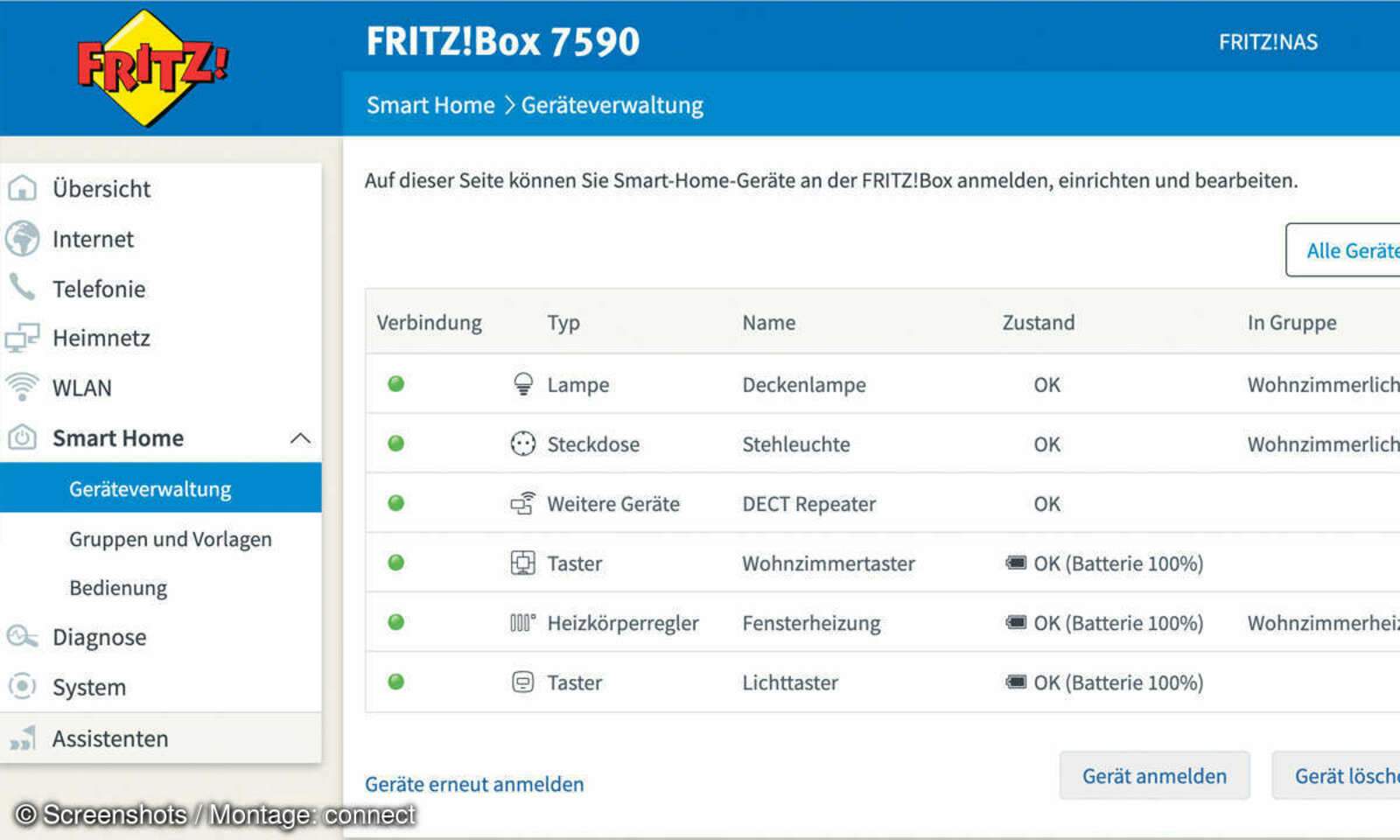This screenshot has width=1400, height=840.
Task: Click Smart Home in the breadcrumb
Action: (x=430, y=104)
